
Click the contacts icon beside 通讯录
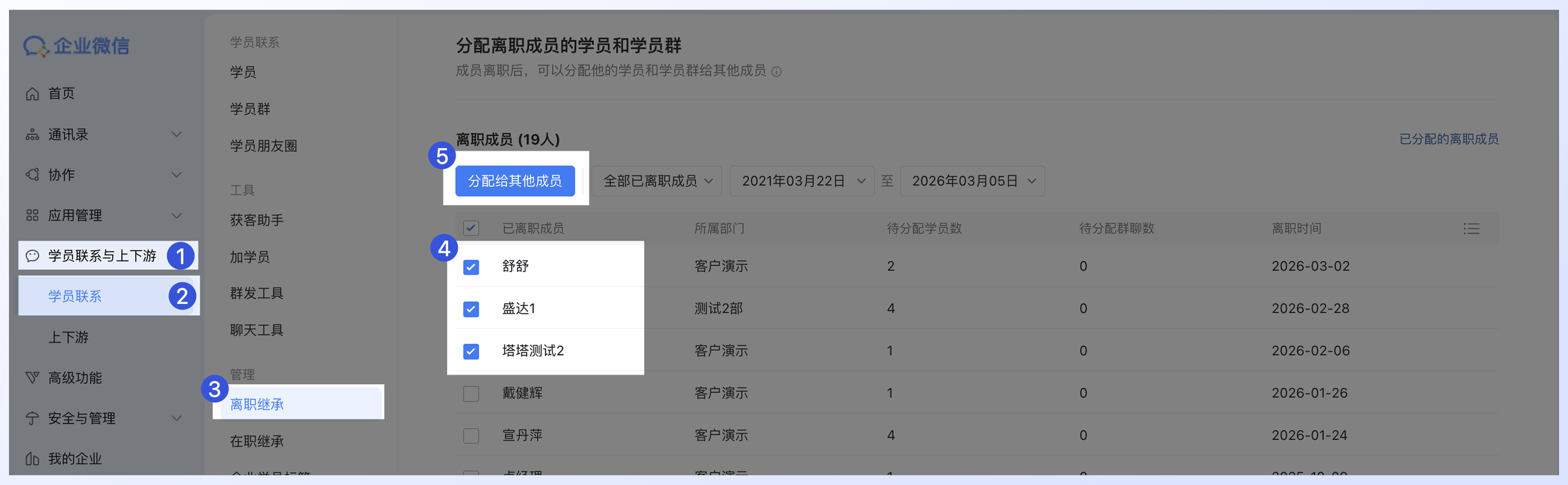coord(32,134)
